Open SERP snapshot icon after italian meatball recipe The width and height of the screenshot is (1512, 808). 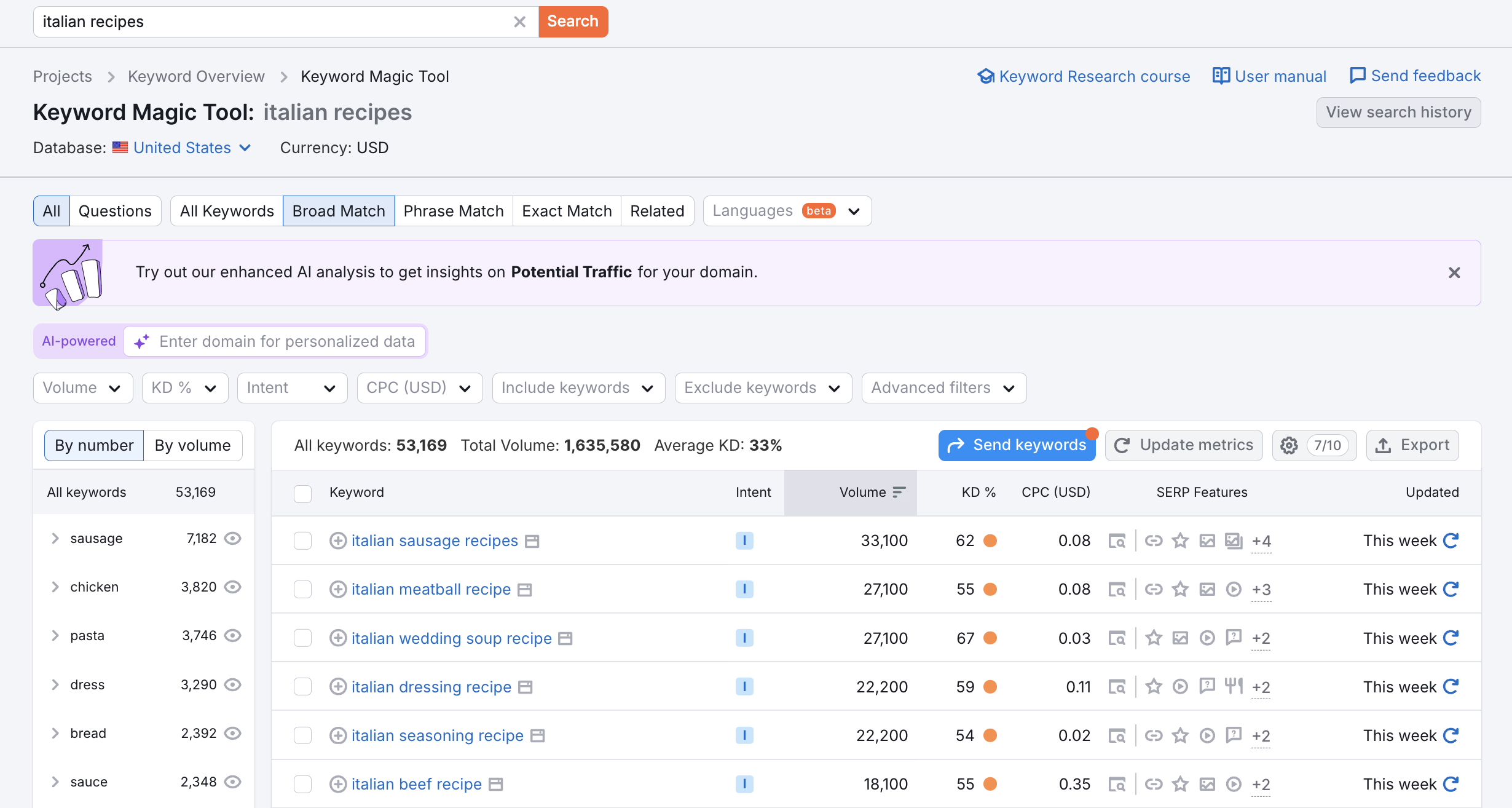(x=524, y=590)
